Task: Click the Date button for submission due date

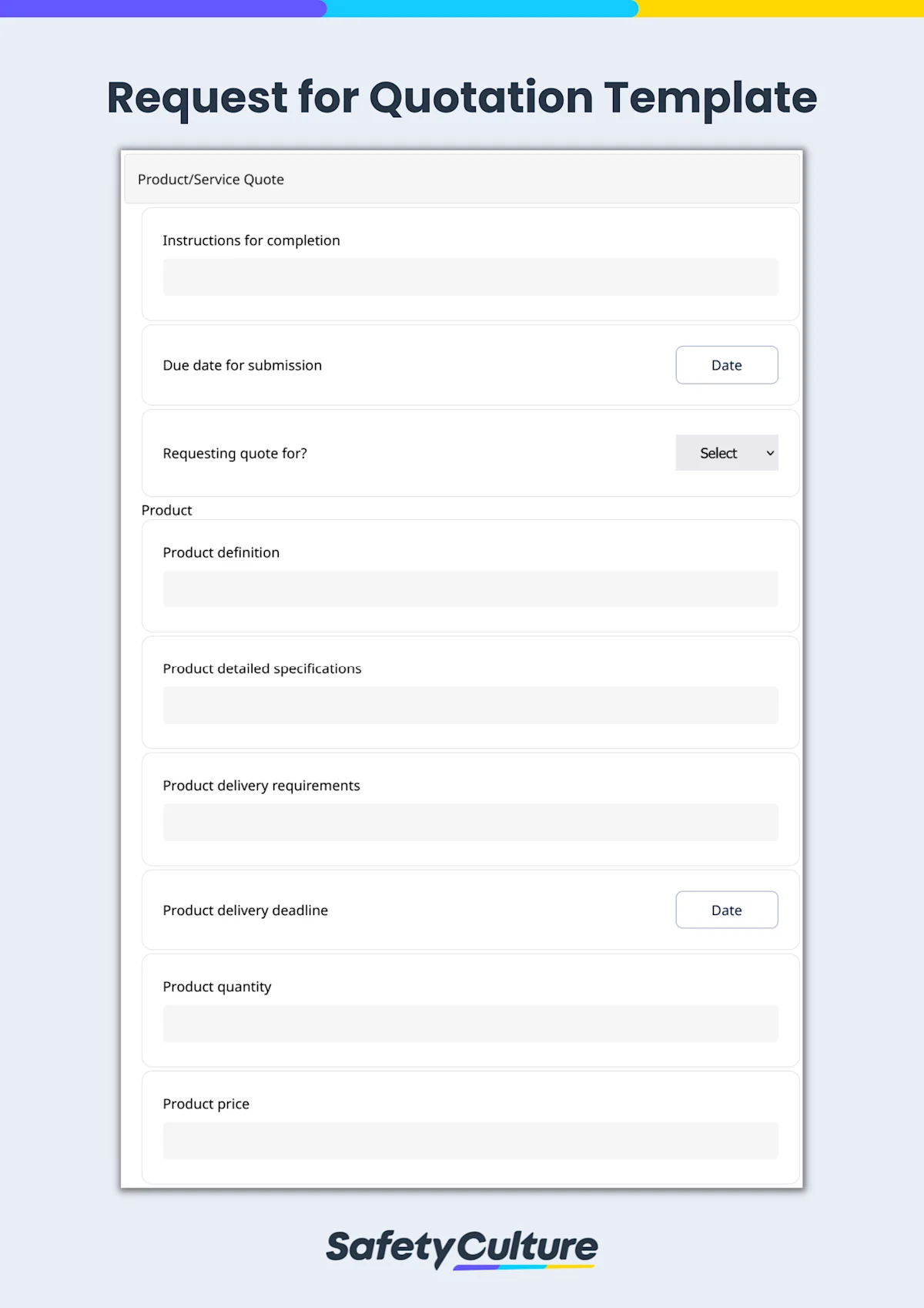Action: tap(726, 364)
